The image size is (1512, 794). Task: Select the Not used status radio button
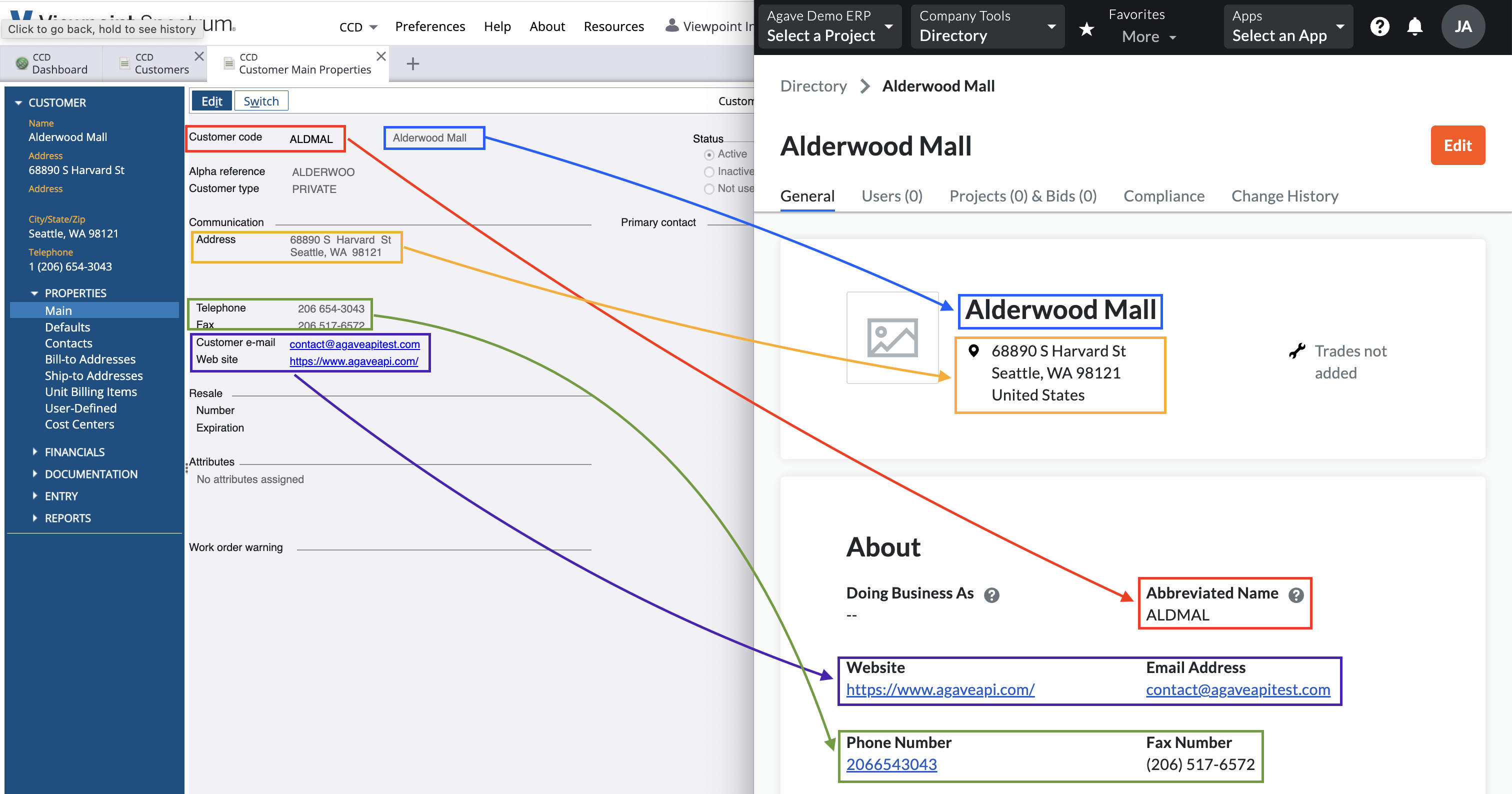click(709, 189)
